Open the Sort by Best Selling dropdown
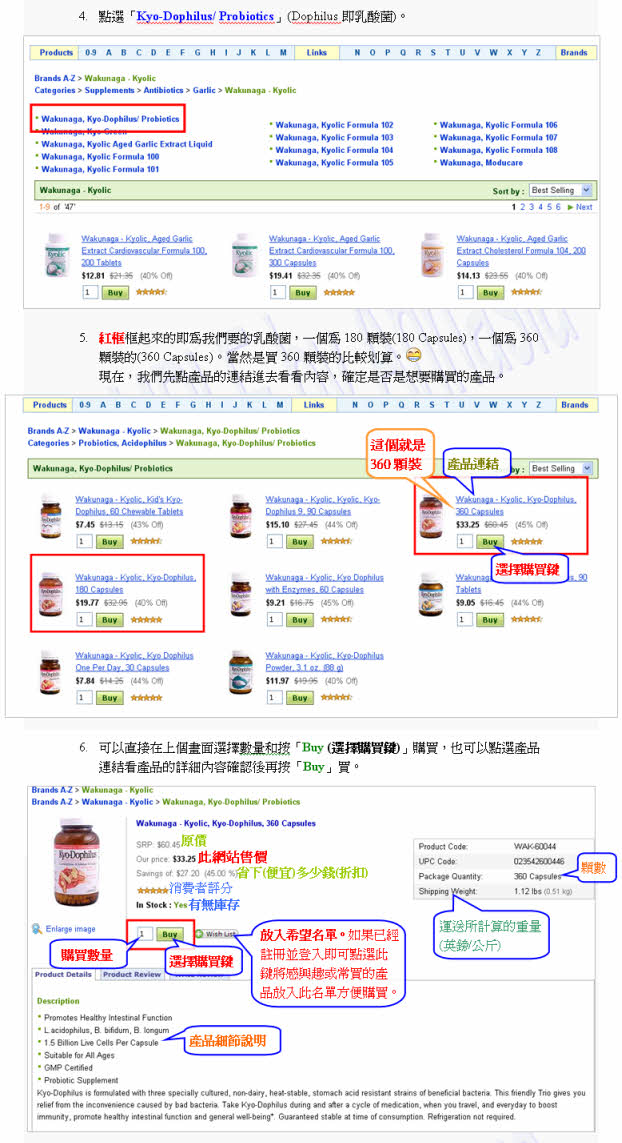Image resolution: width=622 pixels, height=1143 pixels. 561,190
